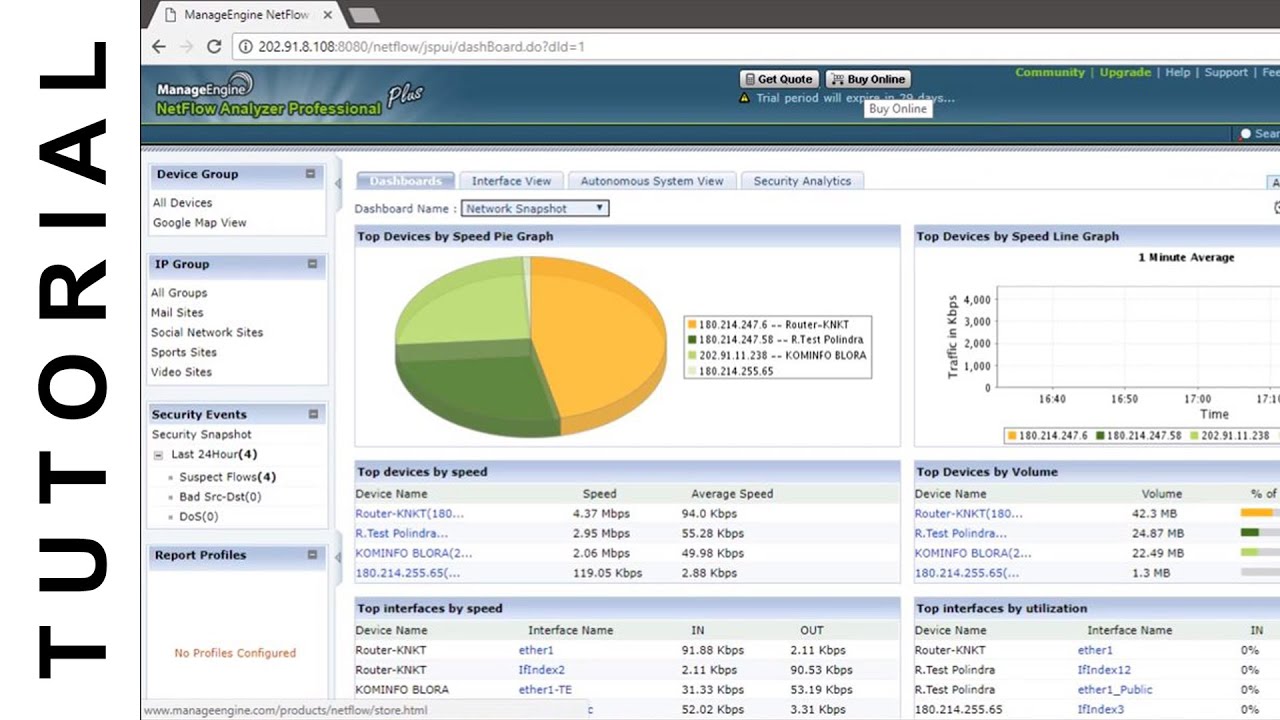Open Video Sites group
The height and width of the screenshot is (720, 1280).
coord(181,372)
